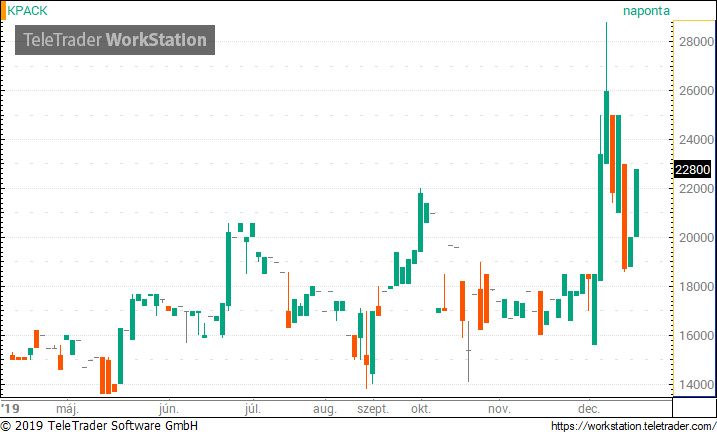Click the KPACK ticker symbol label

tap(27, 11)
